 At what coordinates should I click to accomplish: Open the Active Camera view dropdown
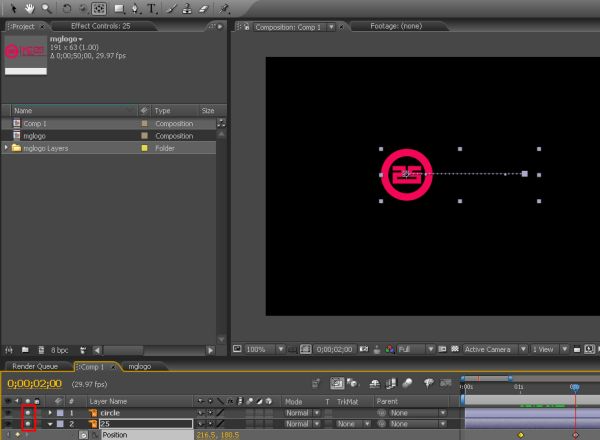(523, 349)
